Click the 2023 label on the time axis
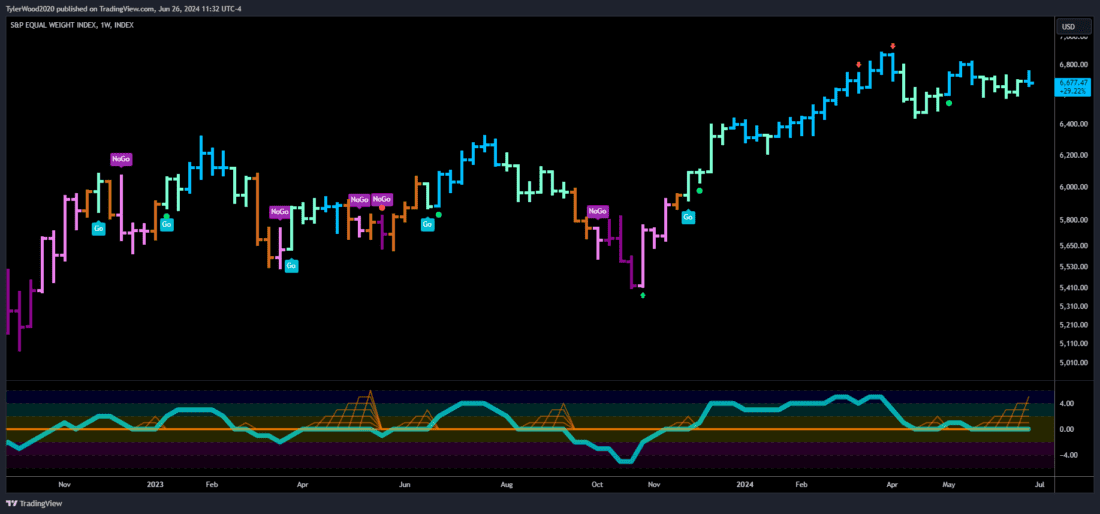The height and width of the screenshot is (514, 1100). [154, 483]
